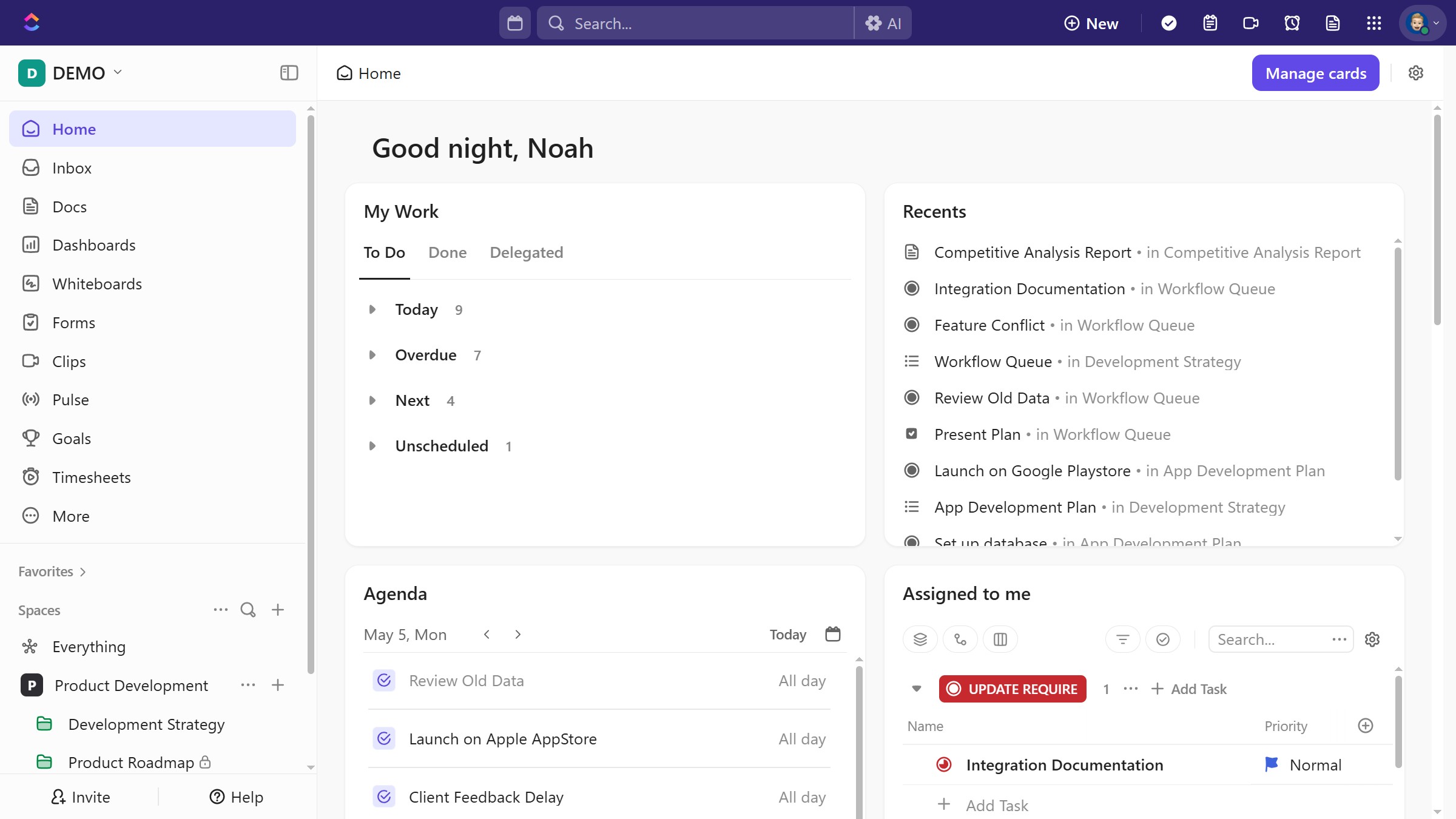Image resolution: width=1456 pixels, height=819 pixels.
Task: Jump to Today in the Agenda
Action: tap(787, 635)
